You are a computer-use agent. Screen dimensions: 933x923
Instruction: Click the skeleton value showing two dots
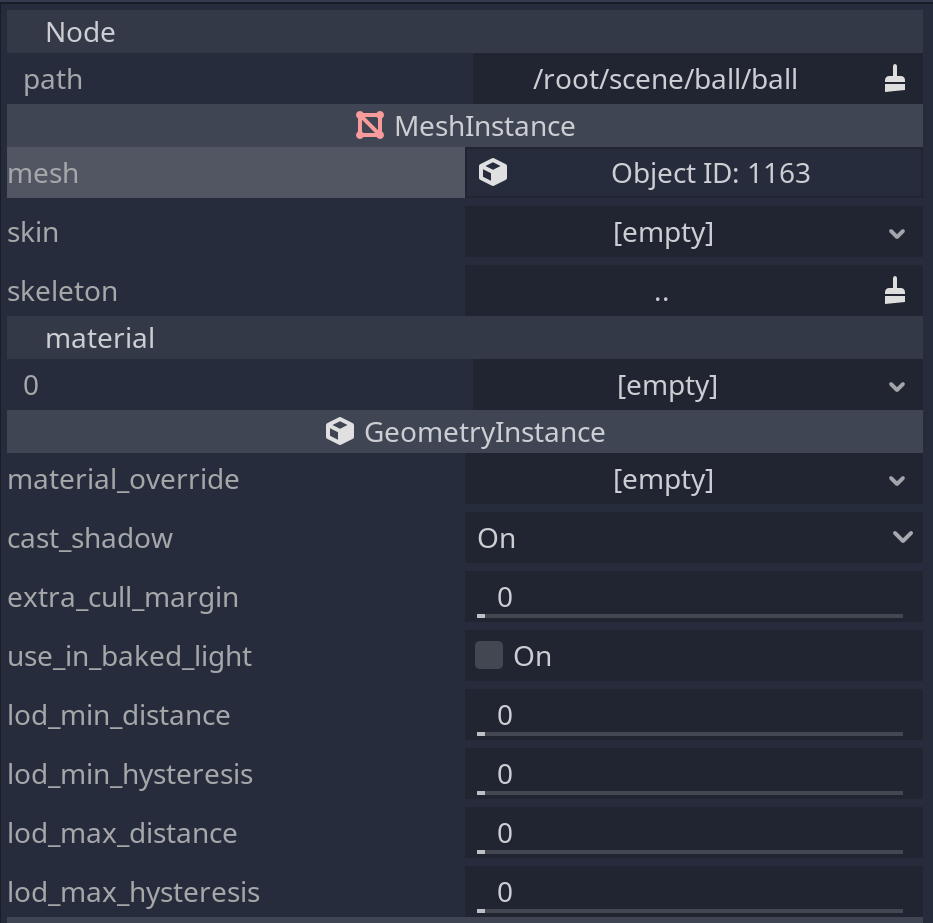[663, 291]
